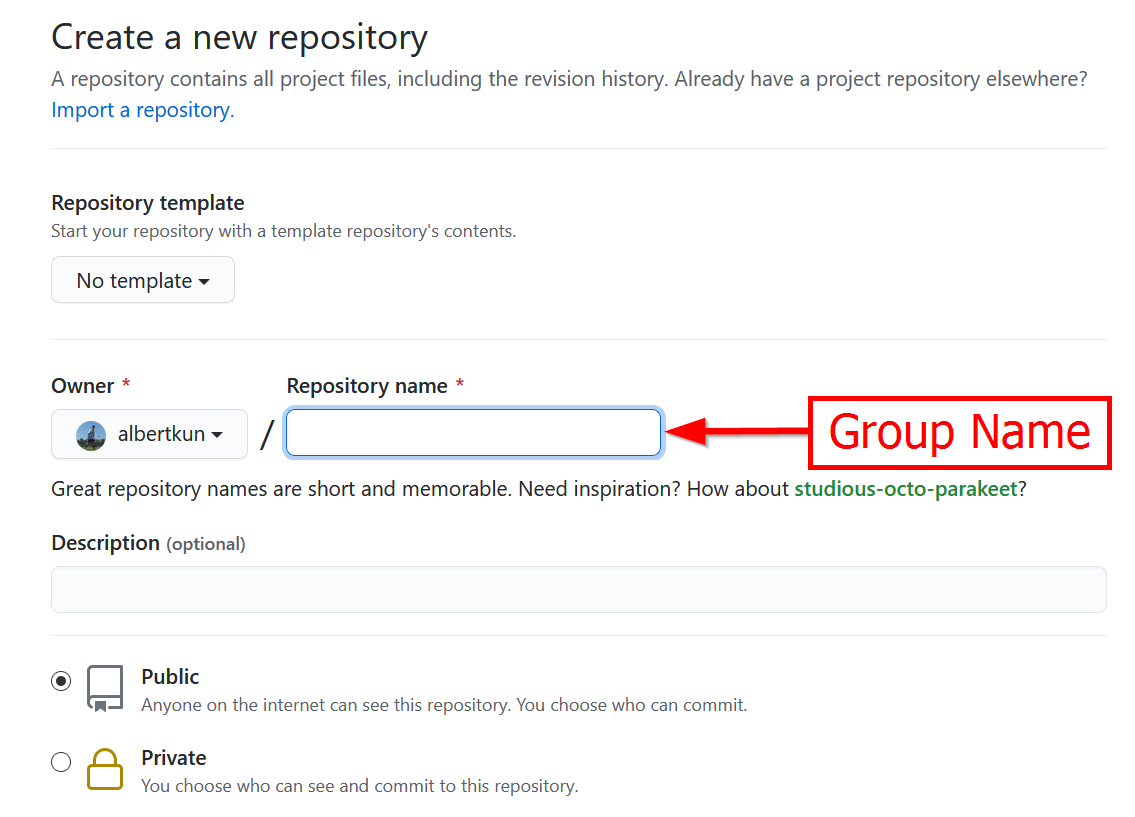This screenshot has width=1135, height=817.
Task: Click the Repository template section heading
Action: click(148, 203)
